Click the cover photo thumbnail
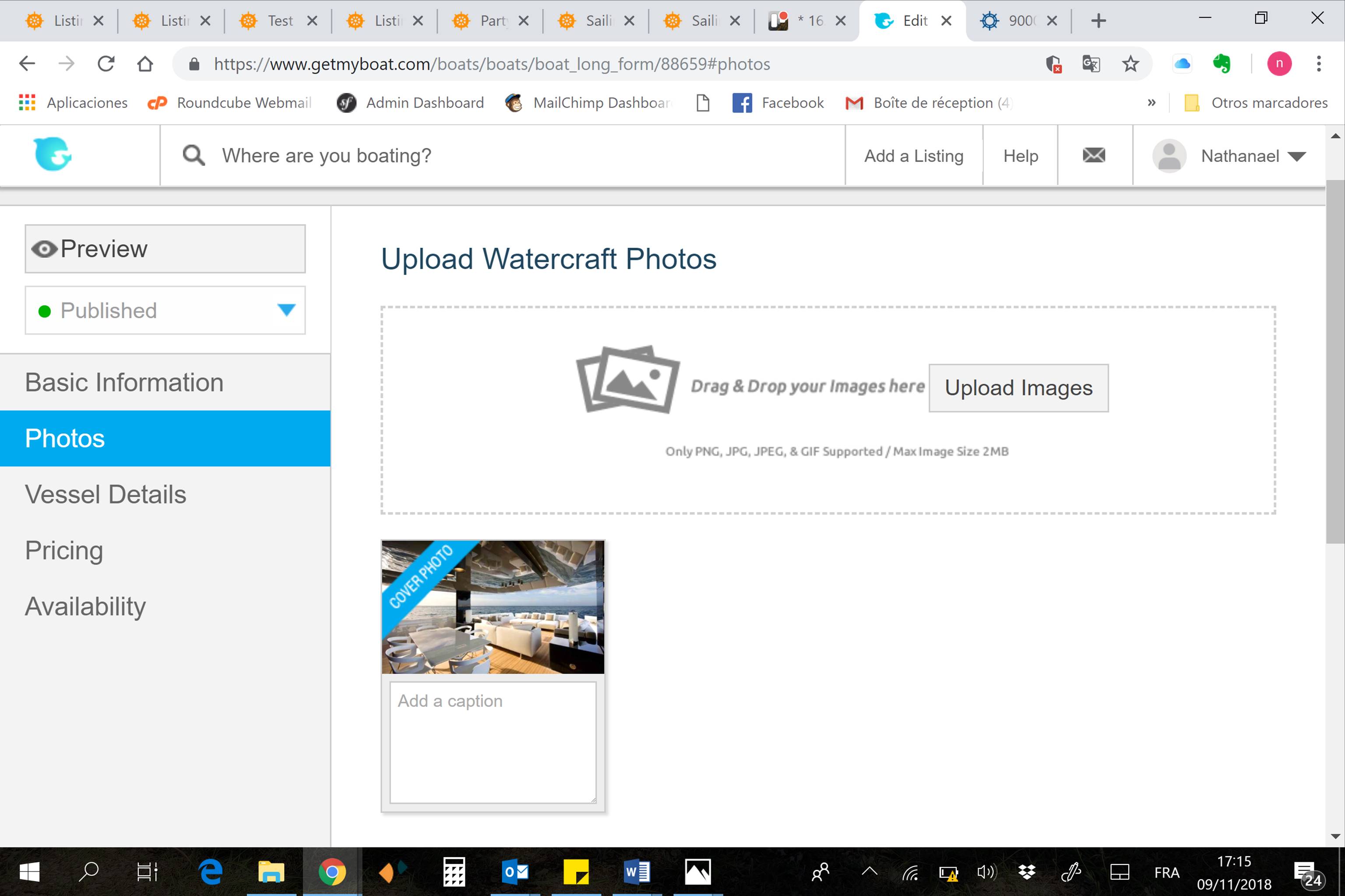 [x=492, y=607]
